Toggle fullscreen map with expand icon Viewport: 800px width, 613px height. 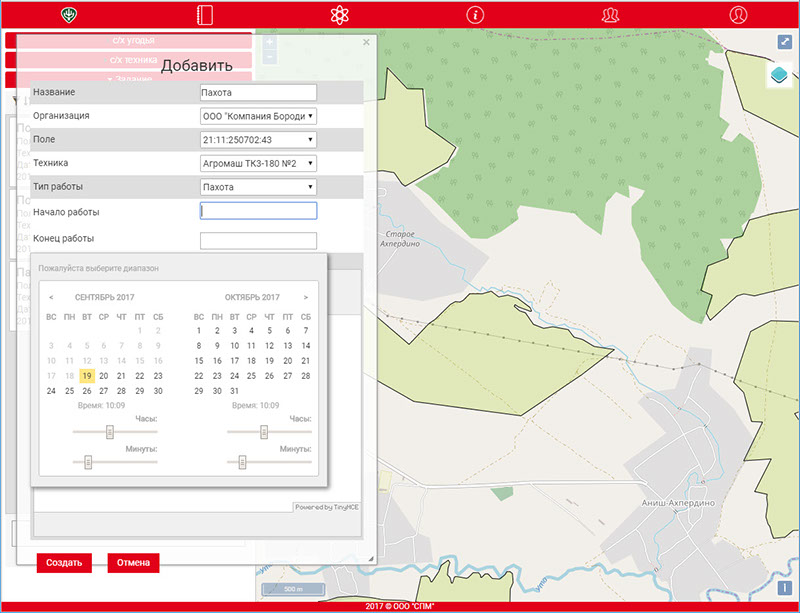pyautogui.click(x=785, y=42)
